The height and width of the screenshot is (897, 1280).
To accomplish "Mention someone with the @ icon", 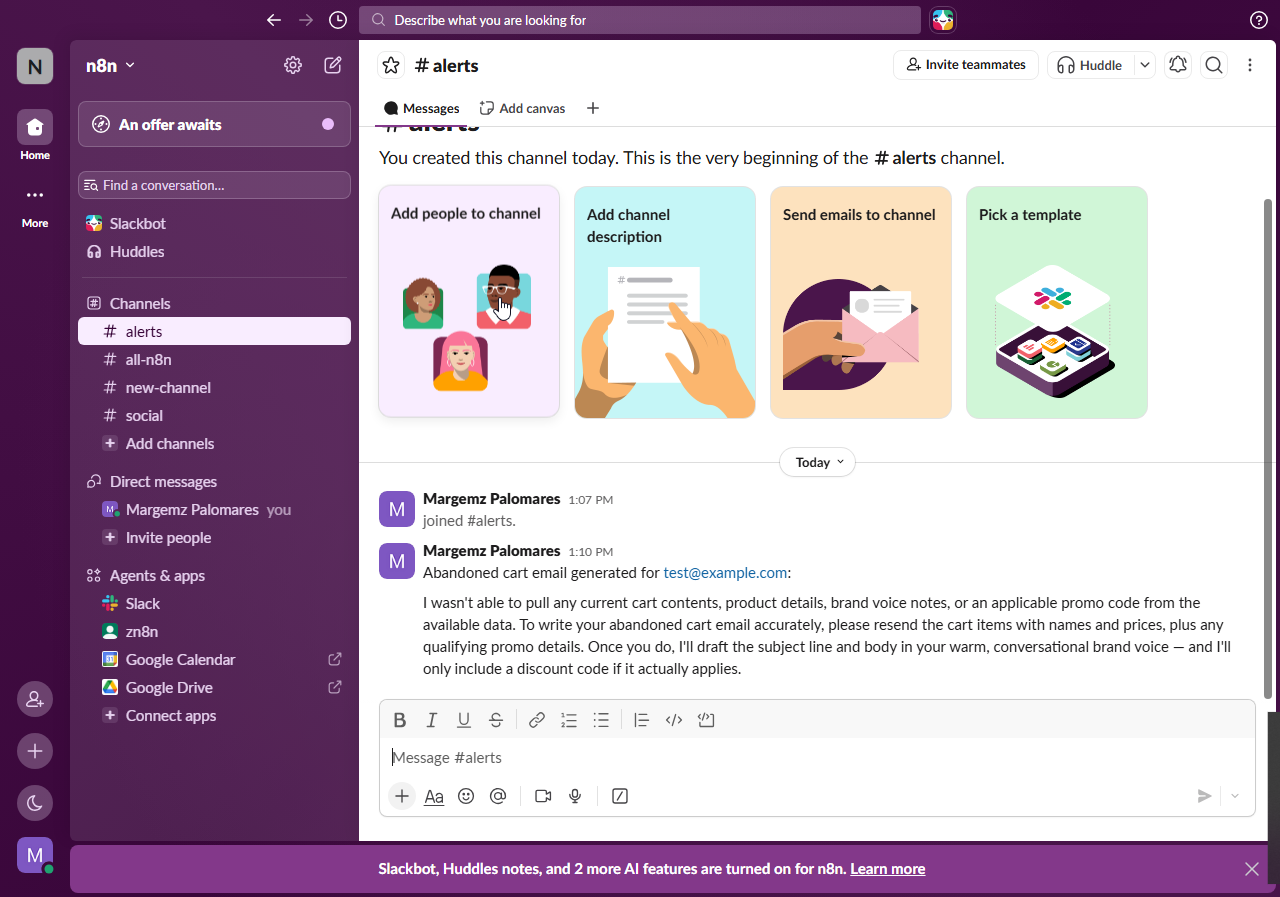I will [x=498, y=796].
